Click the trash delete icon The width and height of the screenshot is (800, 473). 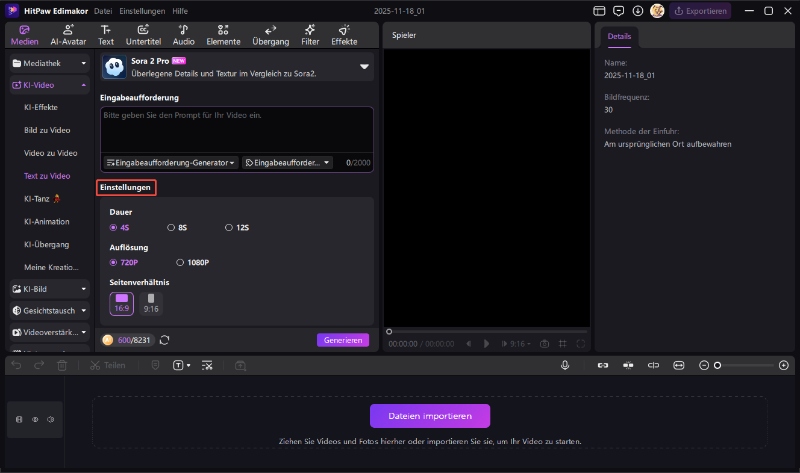click(62, 365)
